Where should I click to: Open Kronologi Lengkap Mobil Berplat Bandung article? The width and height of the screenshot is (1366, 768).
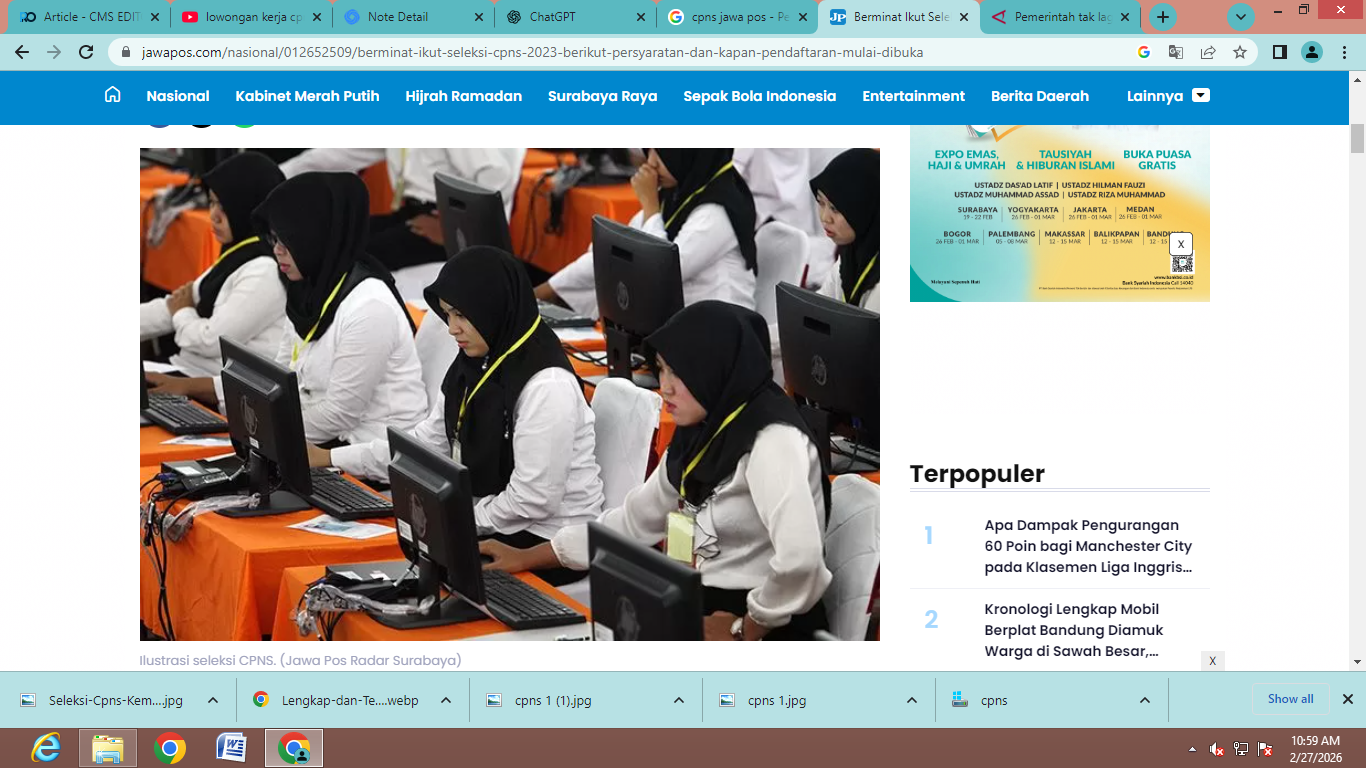[1075, 630]
